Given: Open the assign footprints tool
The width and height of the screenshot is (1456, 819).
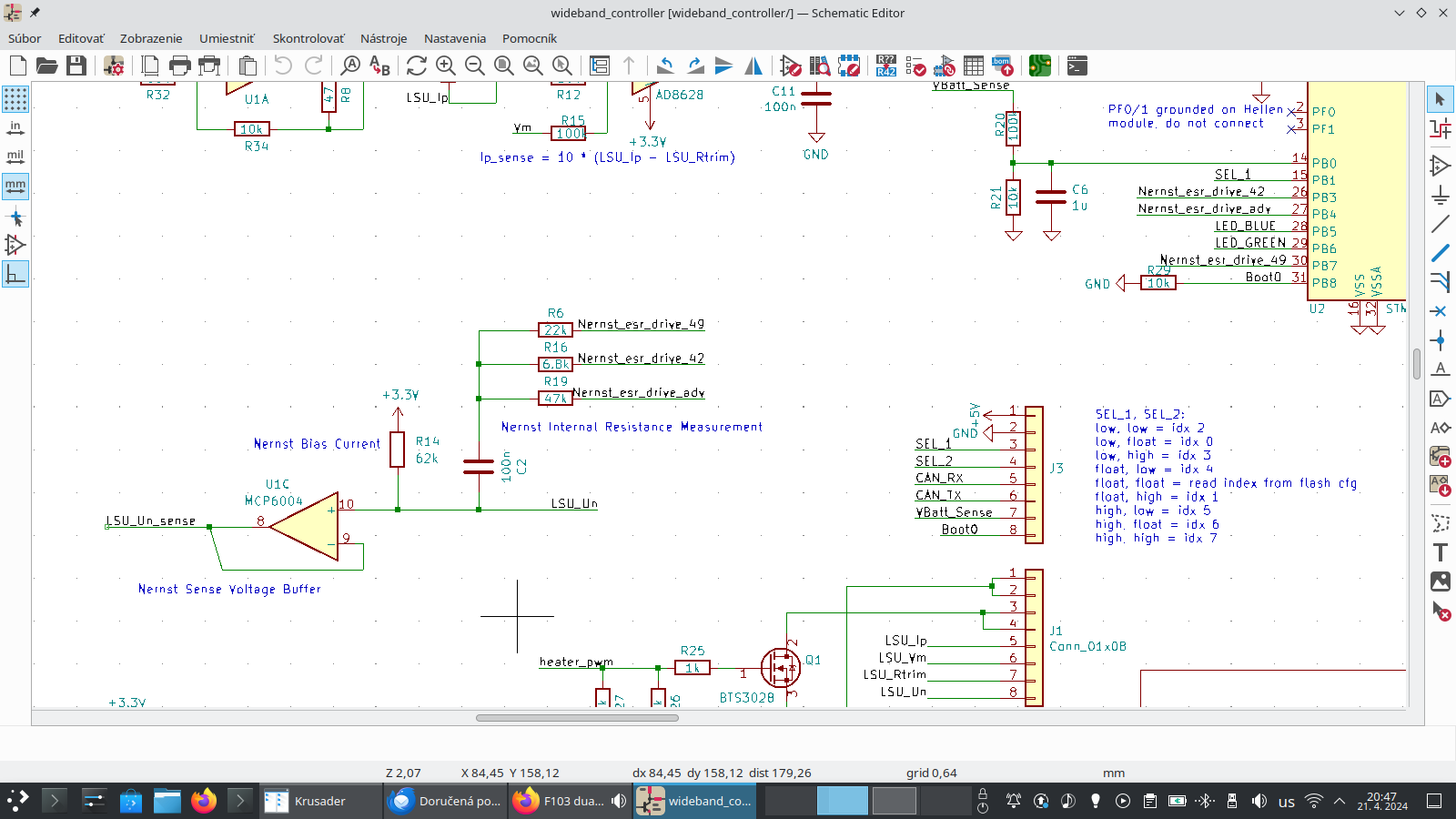Looking at the screenshot, I should click(945, 66).
